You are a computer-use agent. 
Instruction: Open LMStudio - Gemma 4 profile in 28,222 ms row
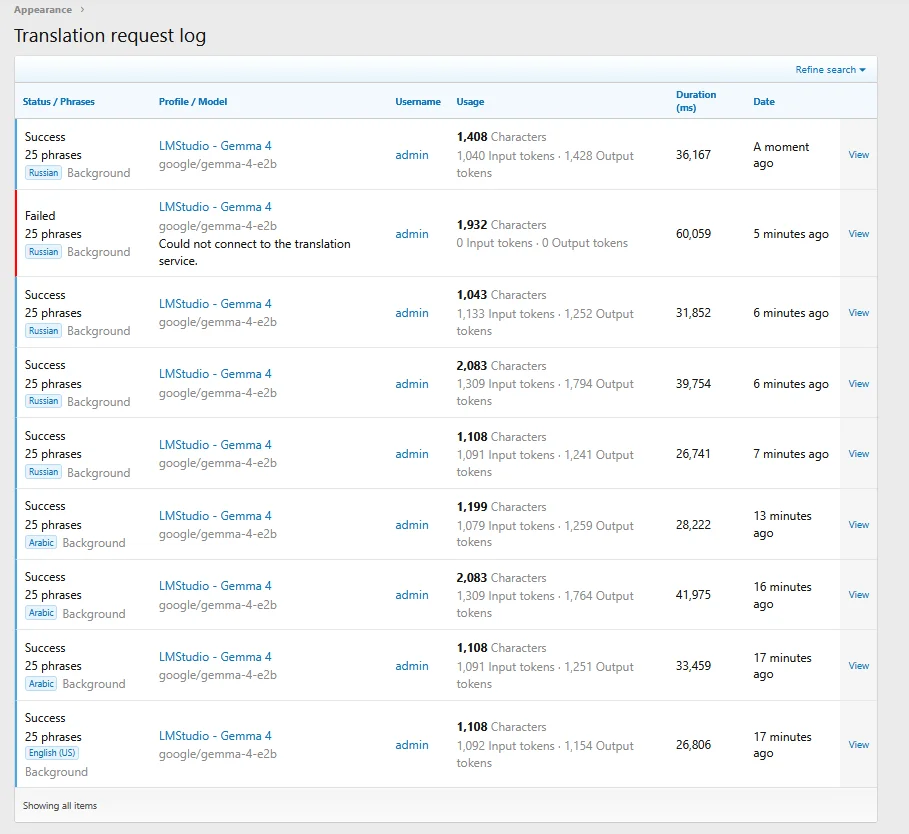pos(215,516)
